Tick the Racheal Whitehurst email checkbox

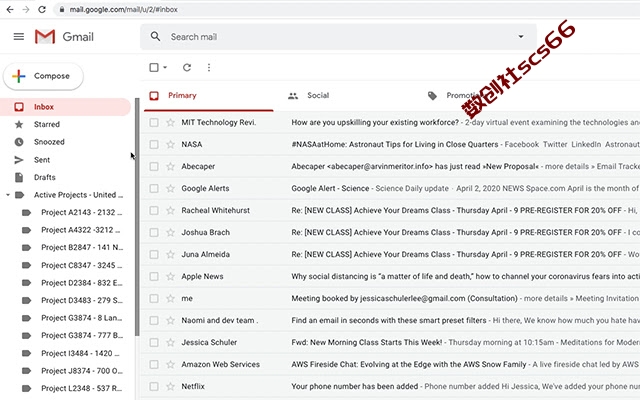154,211
